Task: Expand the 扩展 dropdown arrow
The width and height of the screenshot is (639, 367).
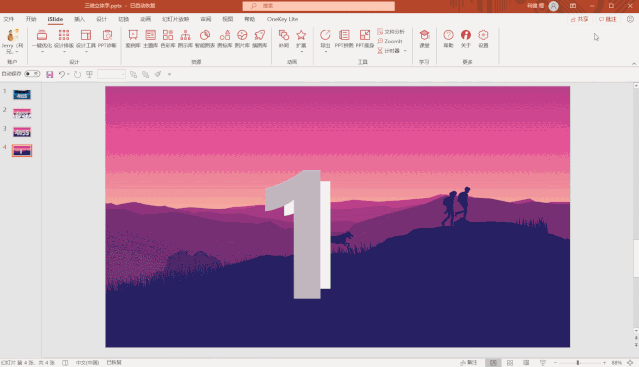Action: (301, 52)
